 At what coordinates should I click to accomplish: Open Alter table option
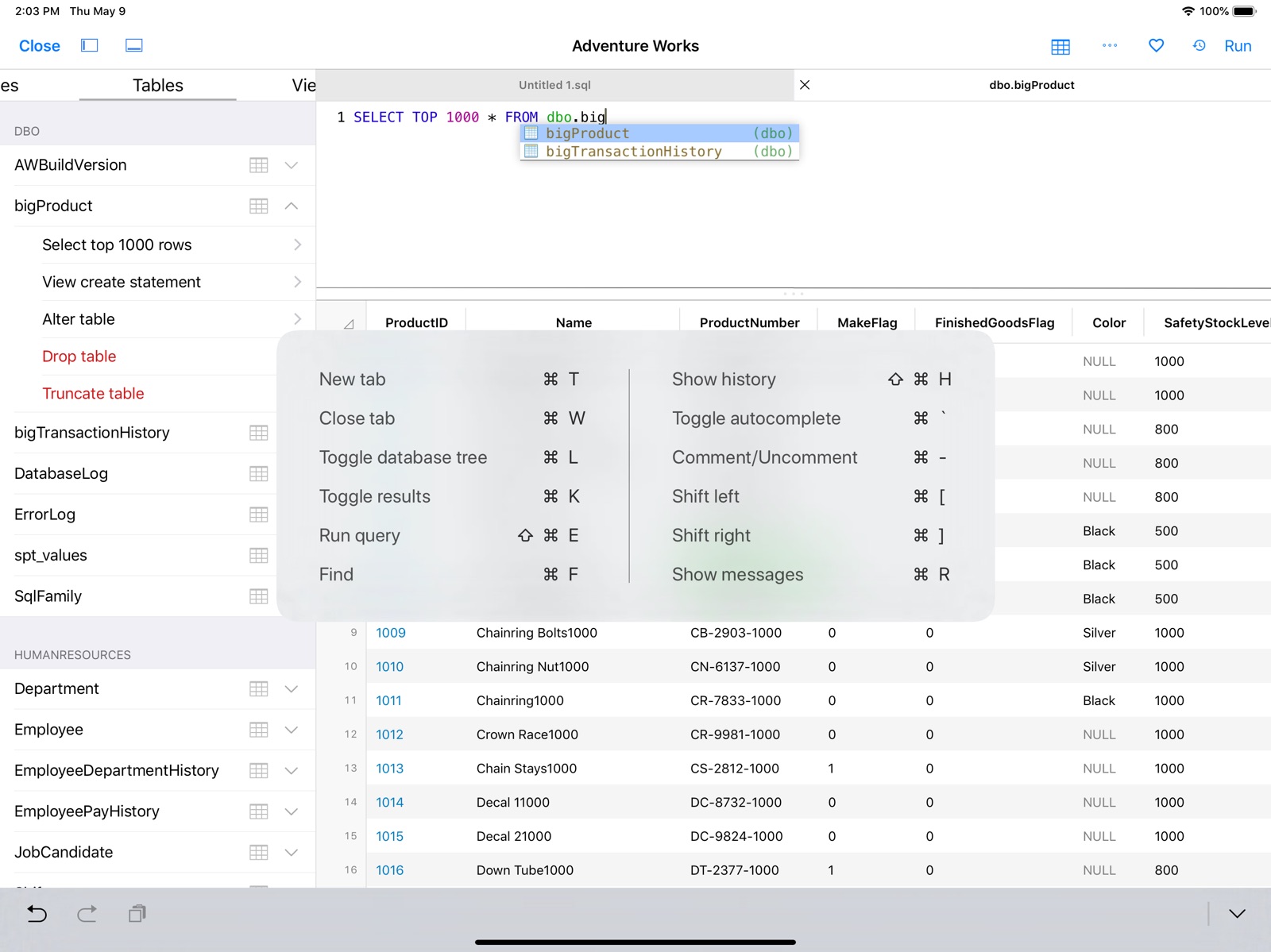coord(172,319)
